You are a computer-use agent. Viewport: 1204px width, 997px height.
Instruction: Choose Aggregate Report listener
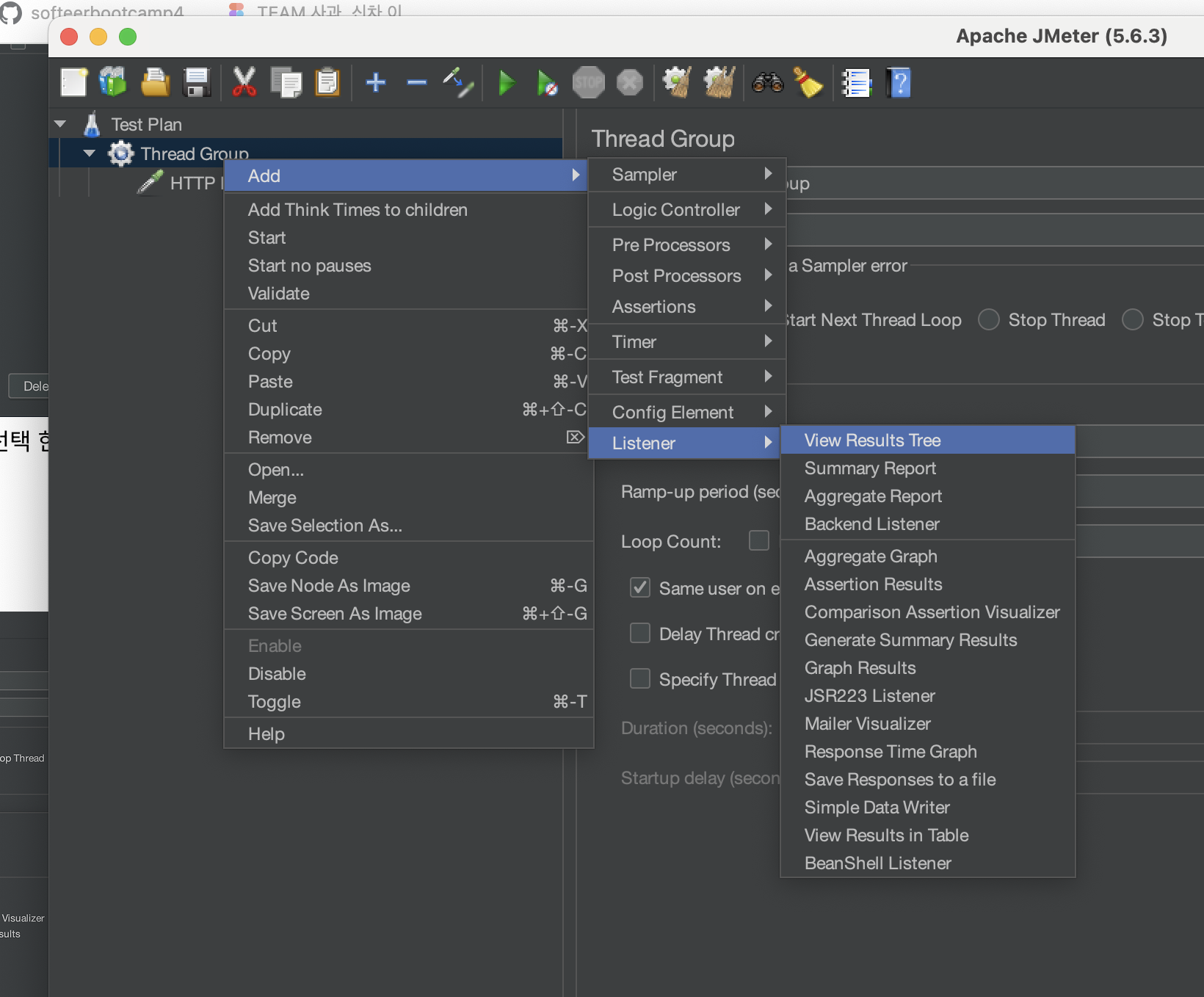pyautogui.click(x=928, y=496)
